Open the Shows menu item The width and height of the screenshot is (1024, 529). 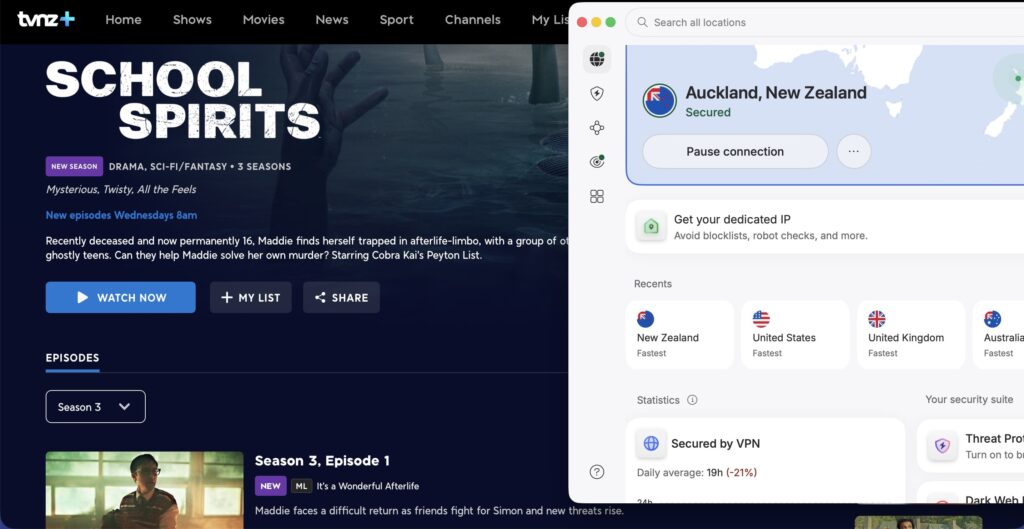[192, 20]
